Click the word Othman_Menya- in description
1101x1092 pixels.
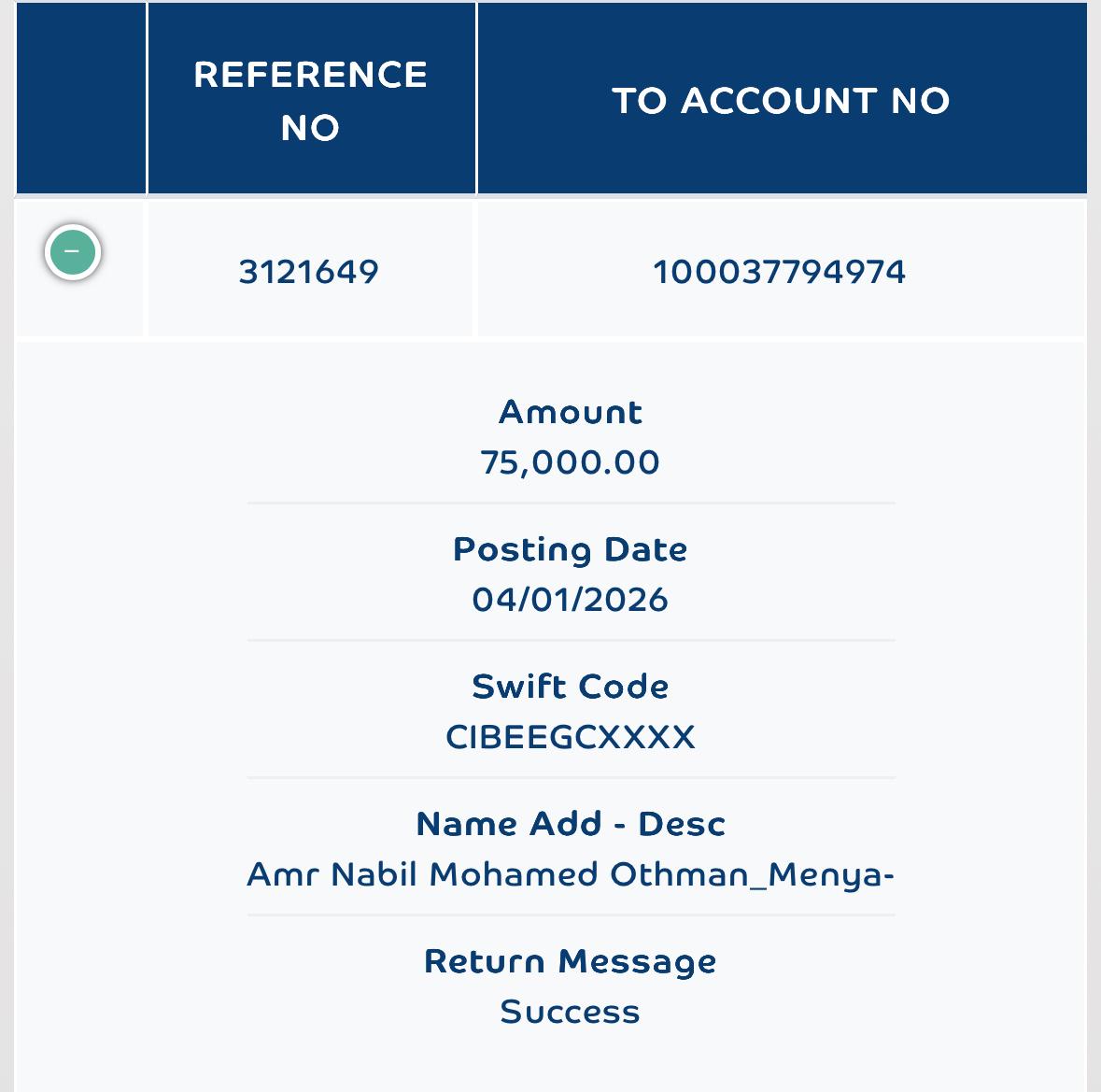pos(752,875)
